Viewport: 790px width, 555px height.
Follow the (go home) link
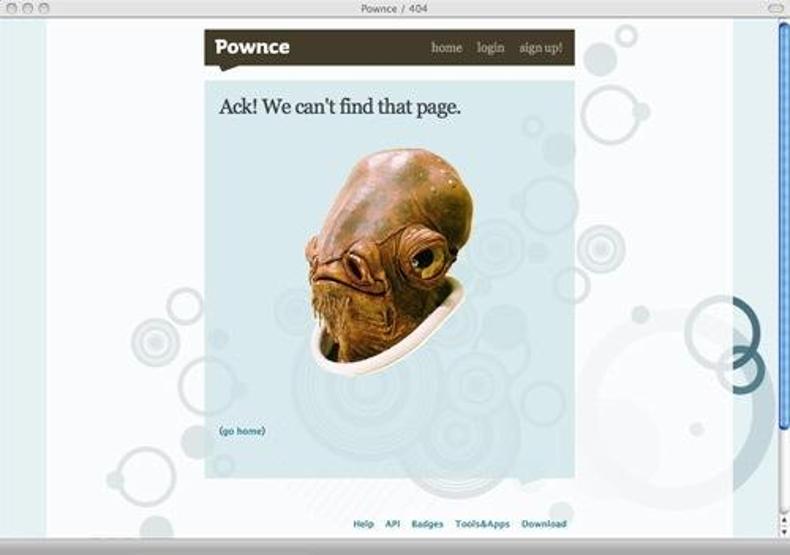[242, 431]
